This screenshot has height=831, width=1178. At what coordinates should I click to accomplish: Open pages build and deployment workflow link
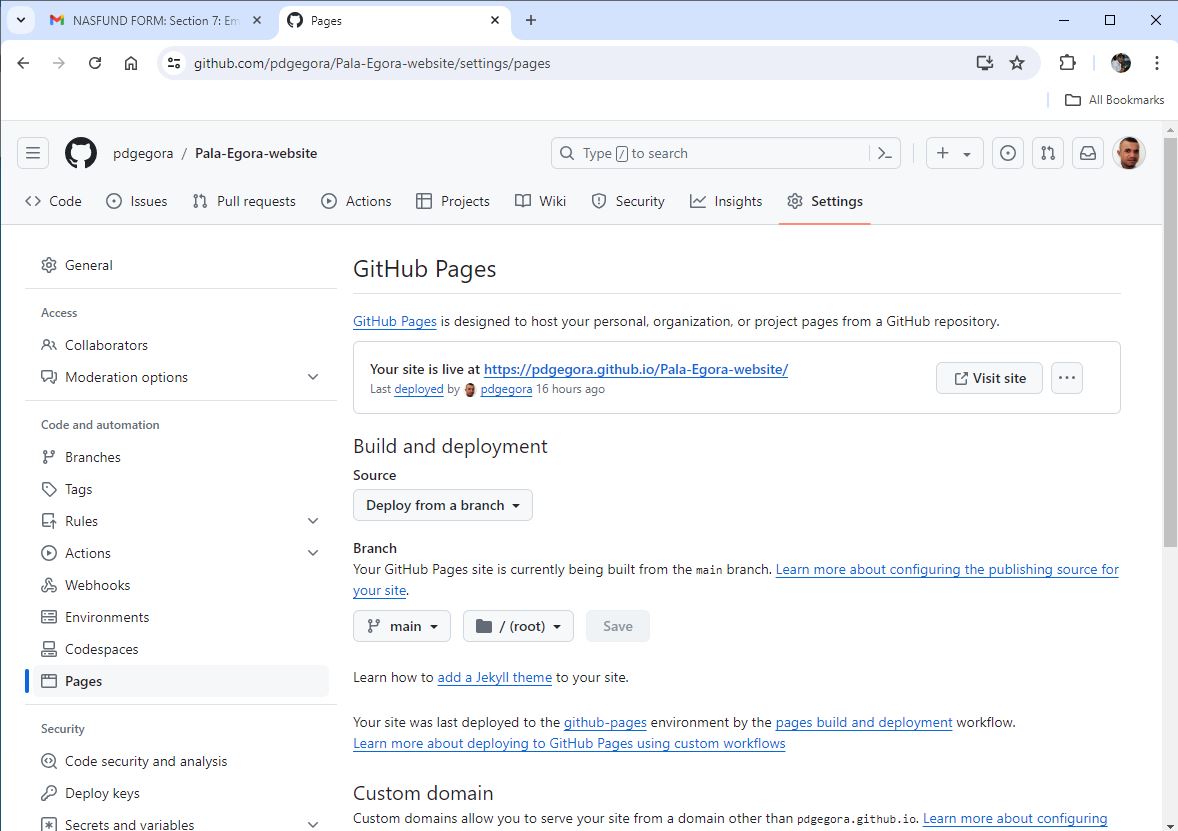click(864, 722)
